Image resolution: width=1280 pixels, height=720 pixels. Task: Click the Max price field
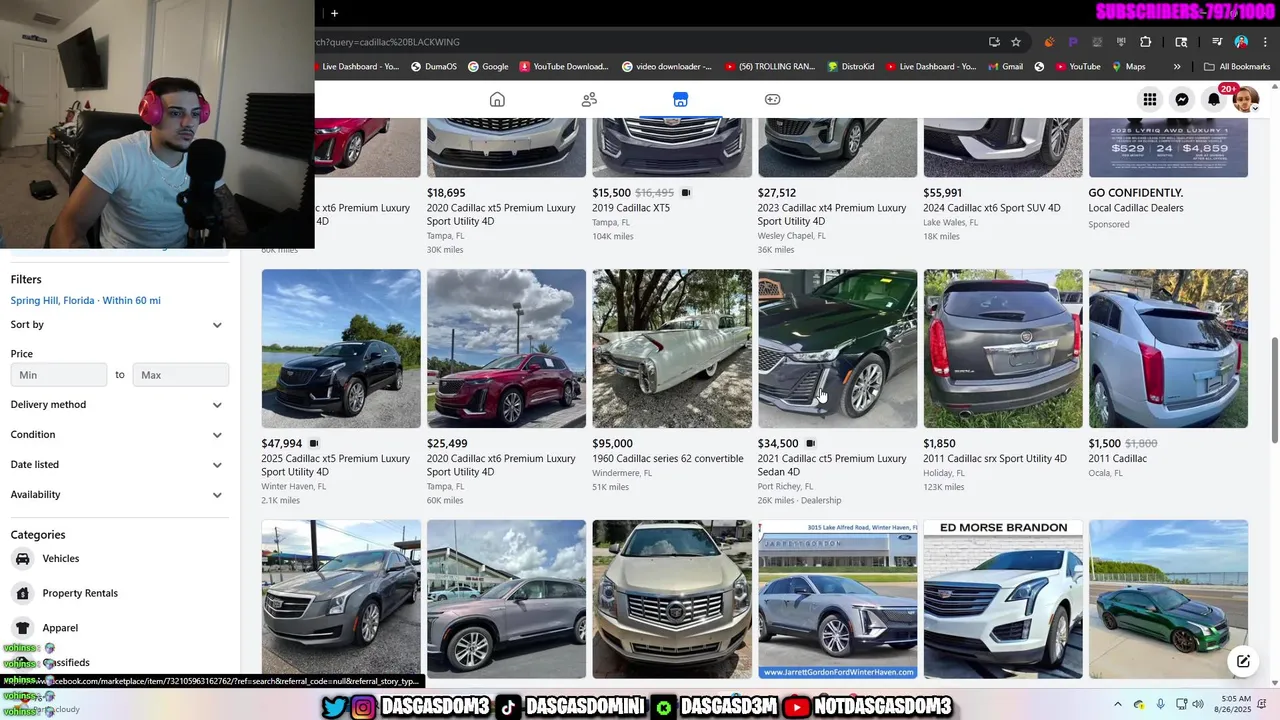[180, 375]
